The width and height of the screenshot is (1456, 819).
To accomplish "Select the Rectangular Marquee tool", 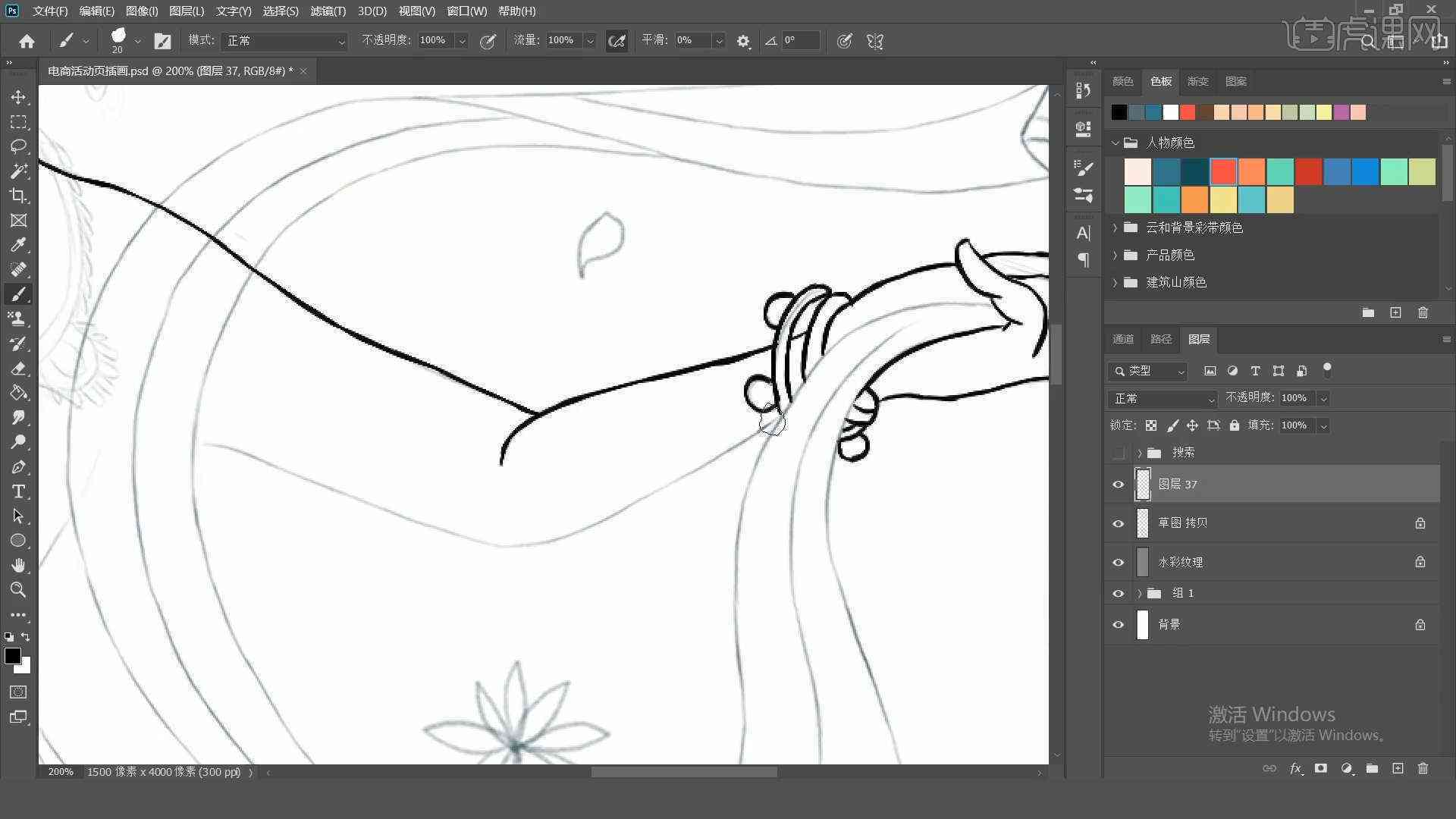I will pyautogui.click(x=18, y=122).
